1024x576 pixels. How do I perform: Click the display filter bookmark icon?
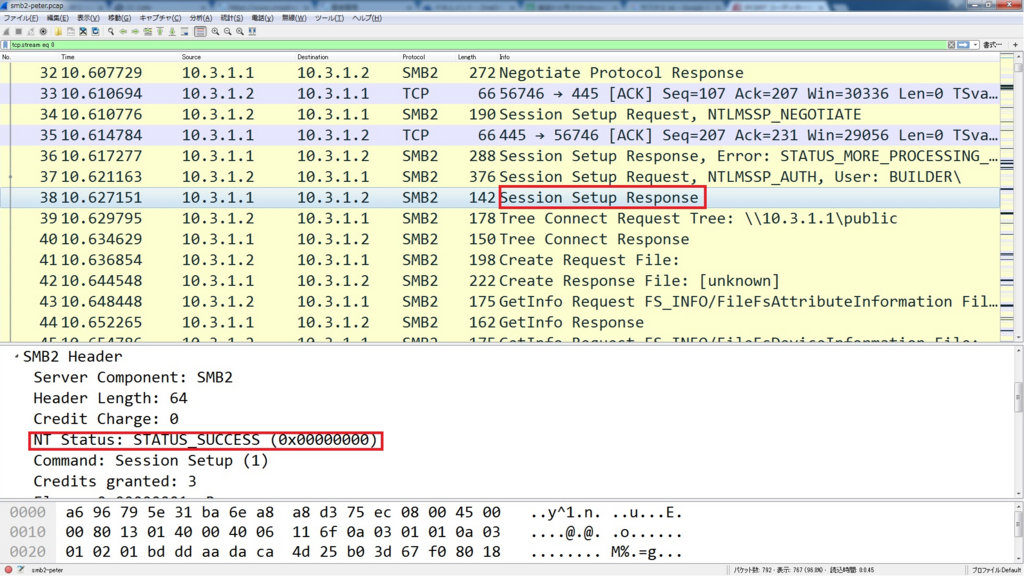5,45
